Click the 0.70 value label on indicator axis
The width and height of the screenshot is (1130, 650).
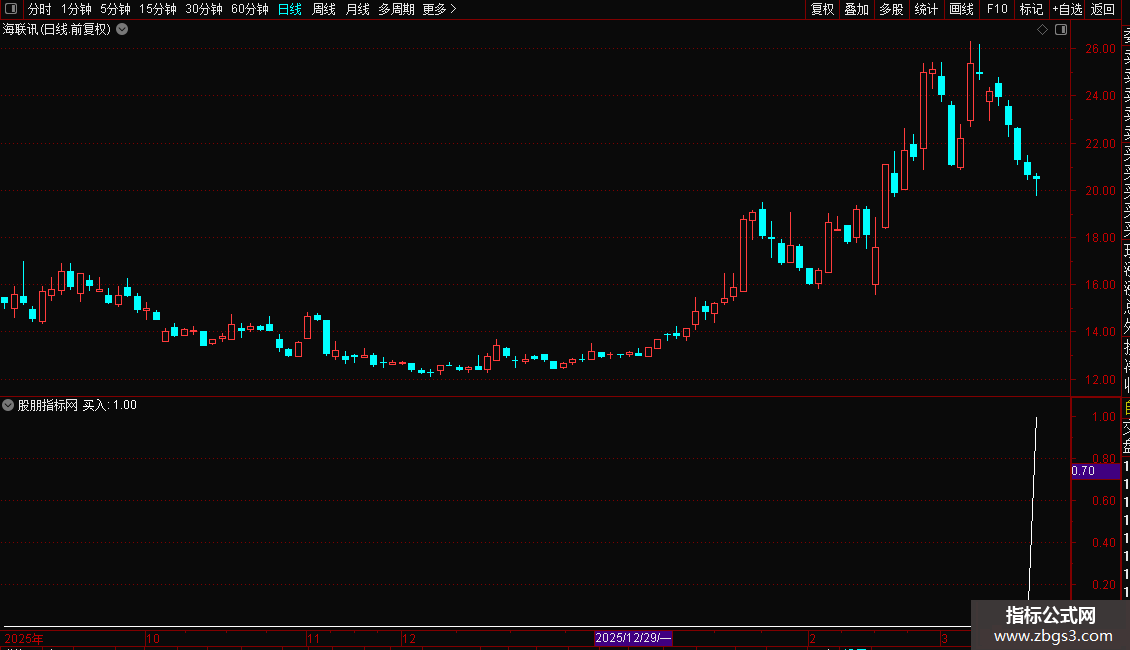click(x=1095, y=471)
